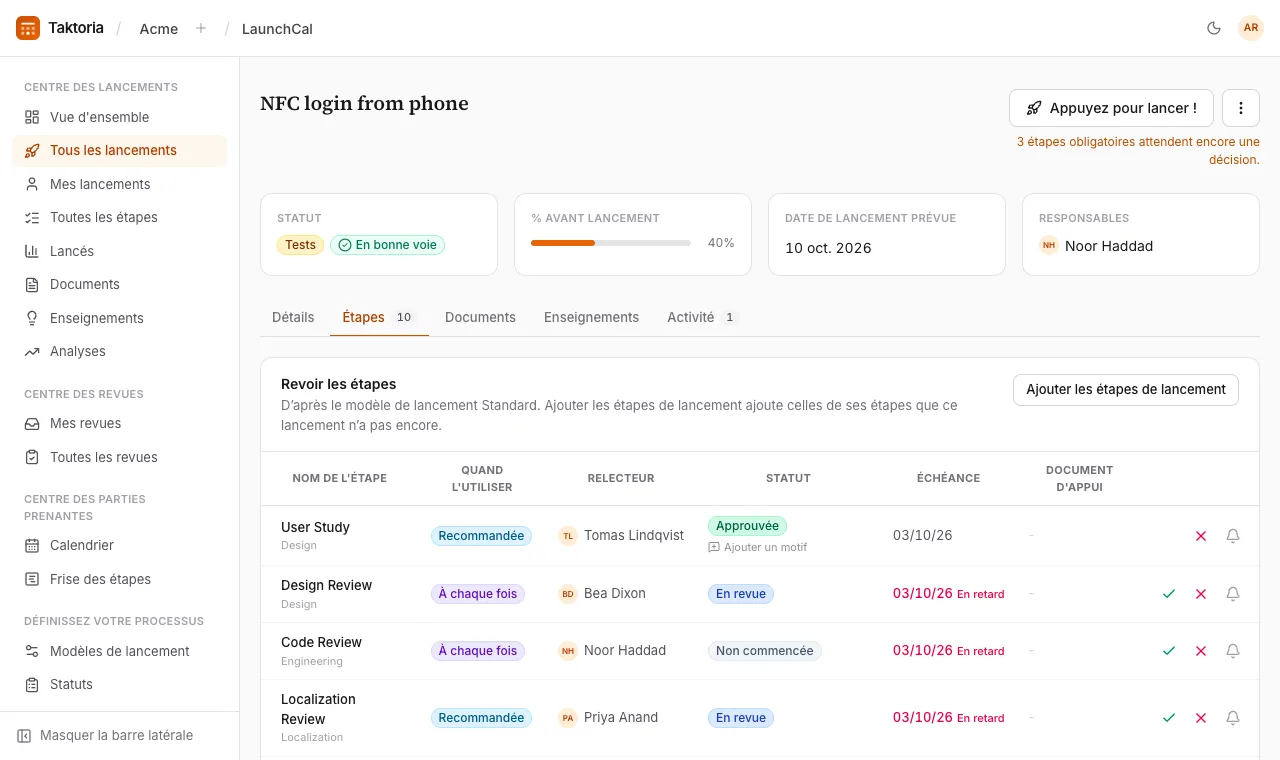The image size is (1280, 760).
Task: Click the bell icon for Localization Review
Action: [x=1233, y=718]
